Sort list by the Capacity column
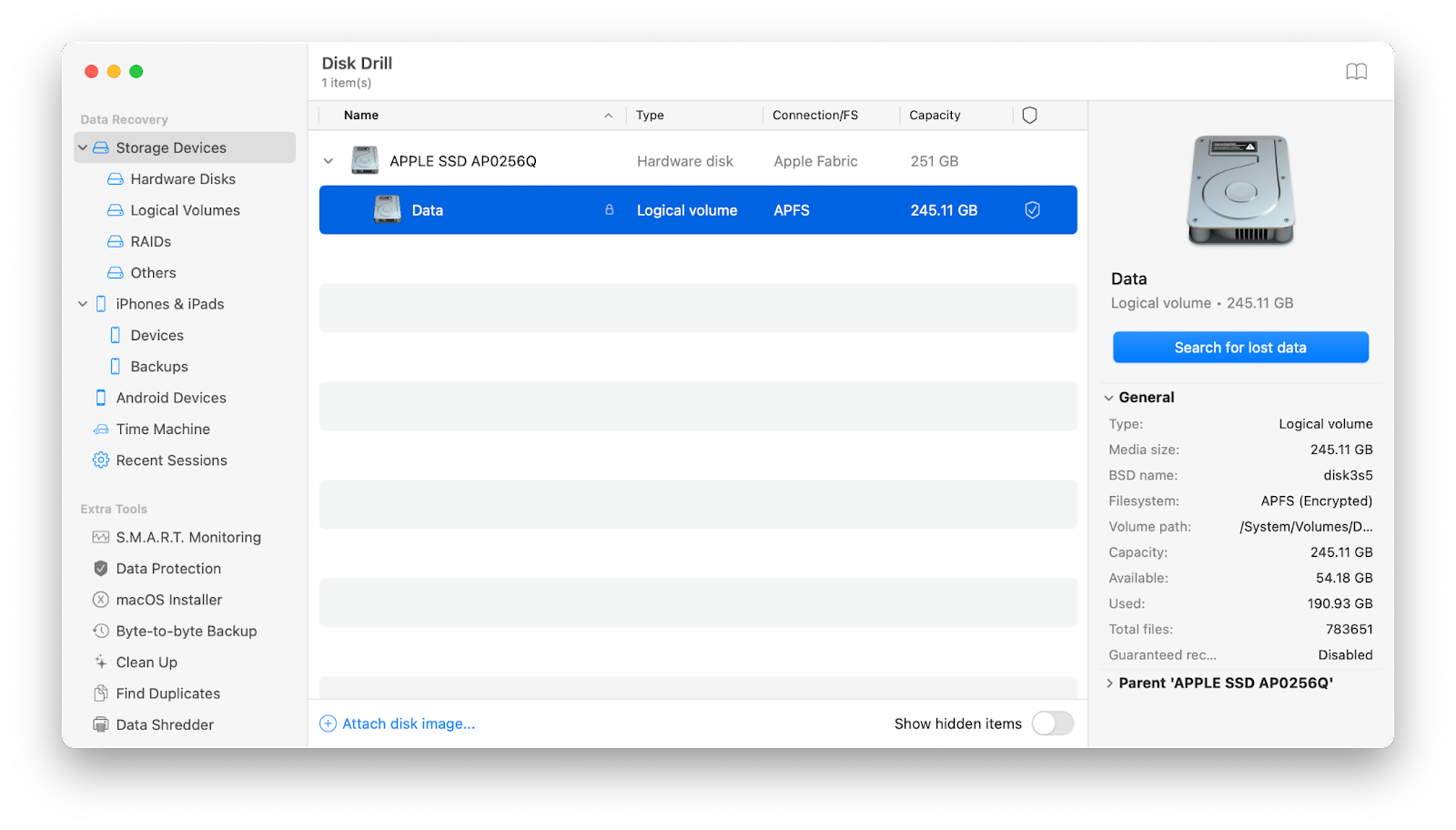1456x830 pixels. (935, 115)
